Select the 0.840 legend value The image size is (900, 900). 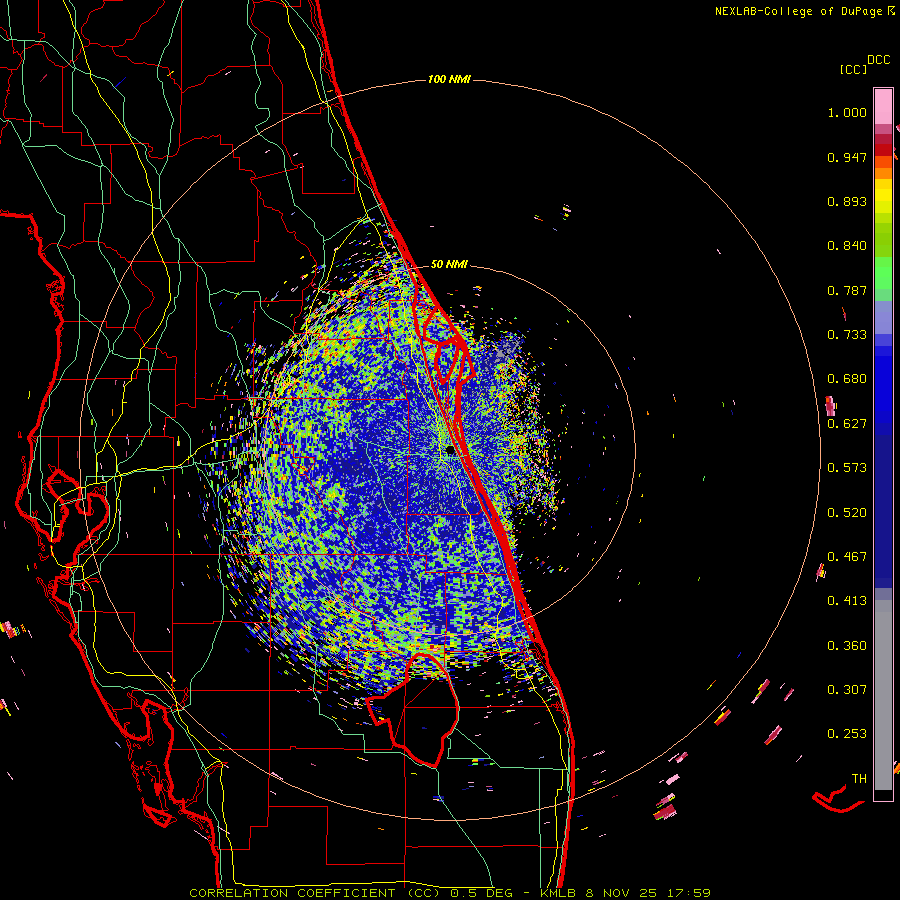pyautogui.click(x=847, y=246)
